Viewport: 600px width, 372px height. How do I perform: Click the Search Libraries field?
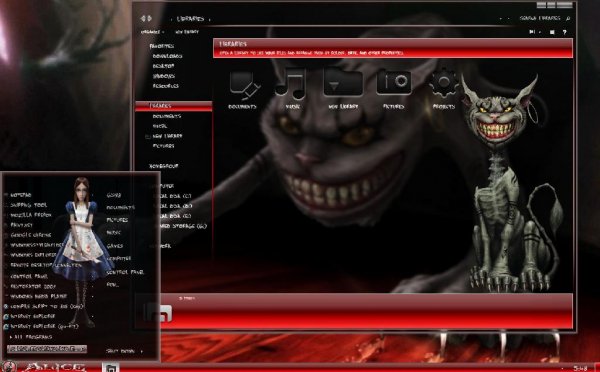pos(540,18)
